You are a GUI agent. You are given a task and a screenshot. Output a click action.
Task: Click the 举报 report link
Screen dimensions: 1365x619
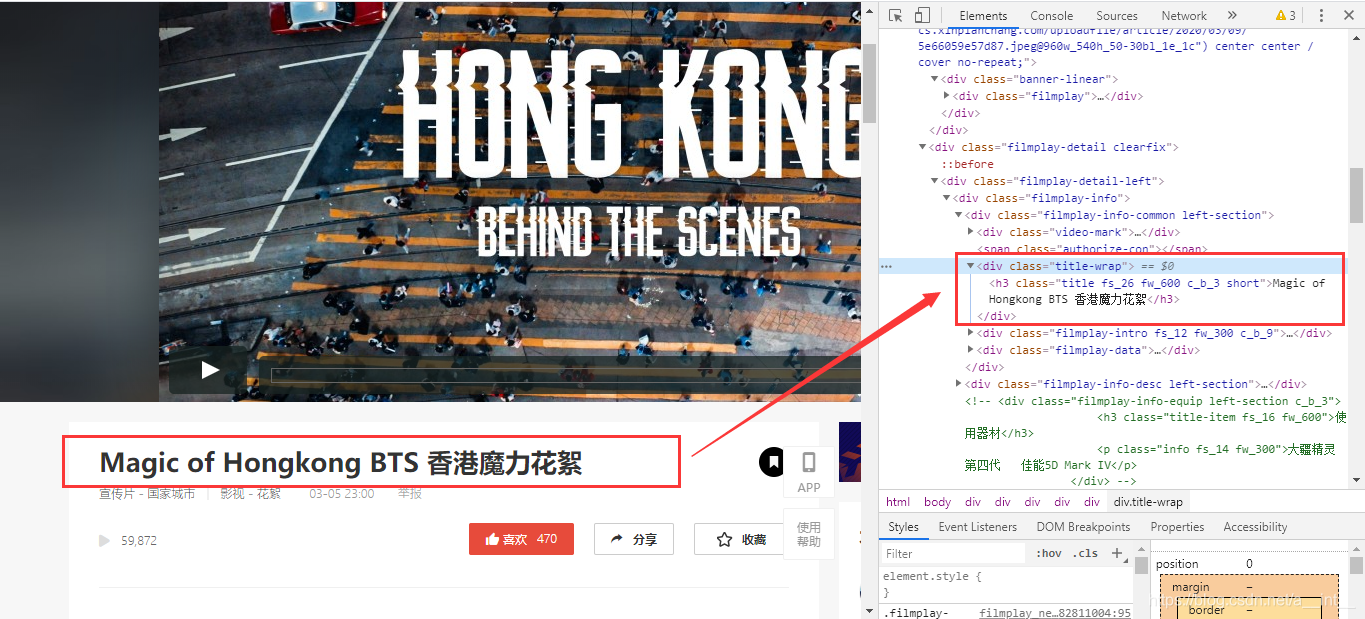[x=410, y=494]
